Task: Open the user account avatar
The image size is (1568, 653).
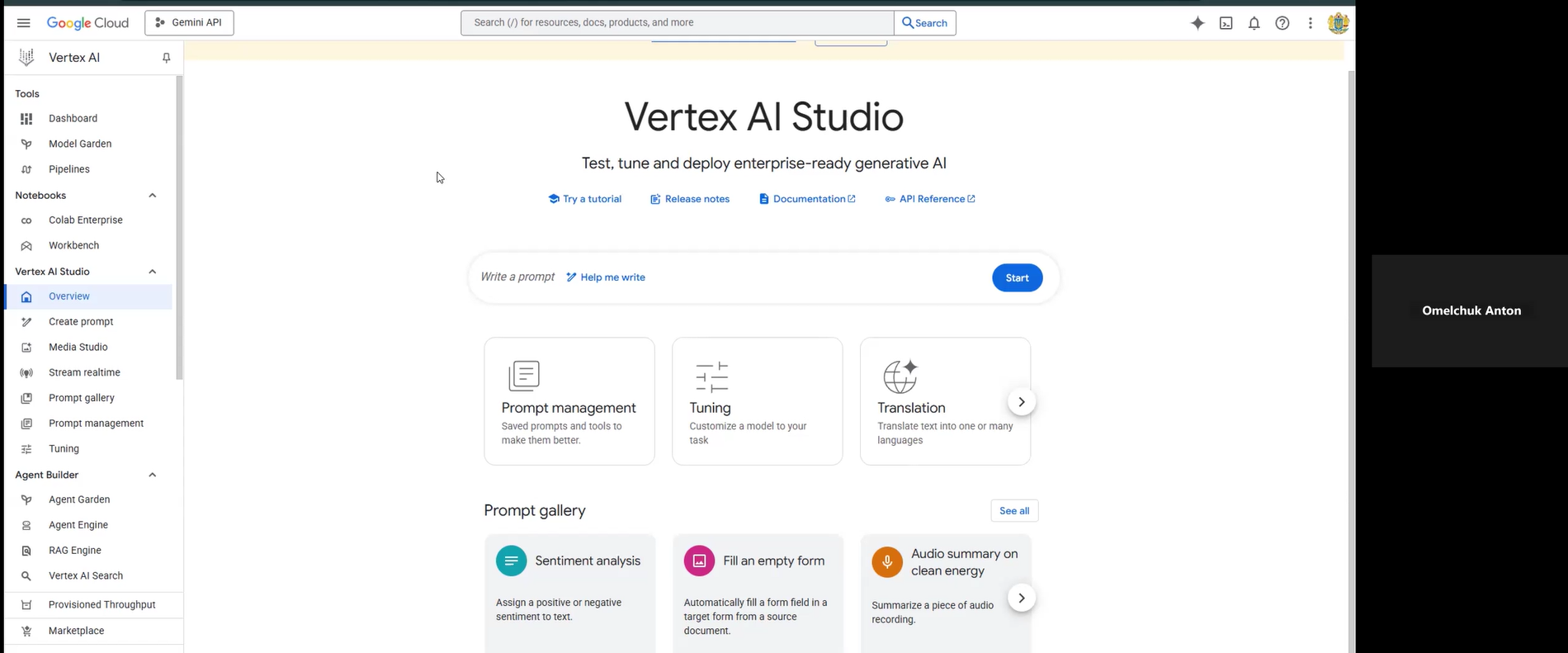Action: (1338, 23)
